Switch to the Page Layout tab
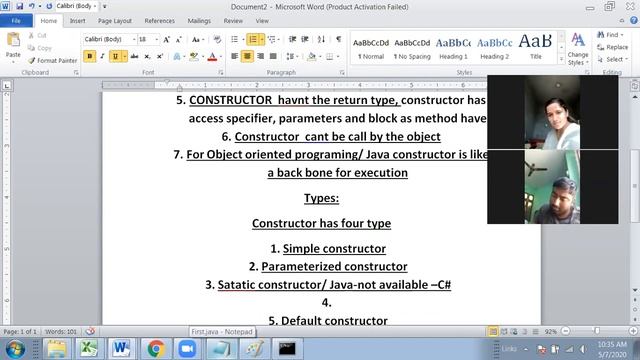Viewport: 640px width, 360px height. [115, 20]
